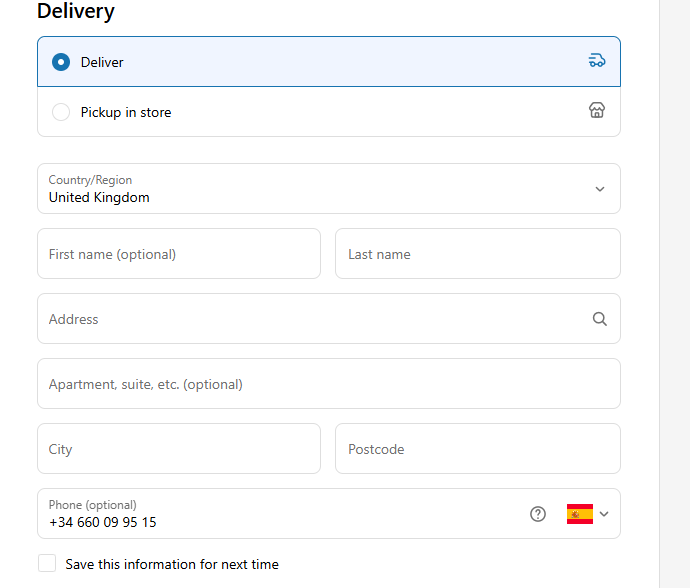The height and width of the screenshot is (588, 690).
Task: Select the Pickup in store radio button
Action: (61, 112)
